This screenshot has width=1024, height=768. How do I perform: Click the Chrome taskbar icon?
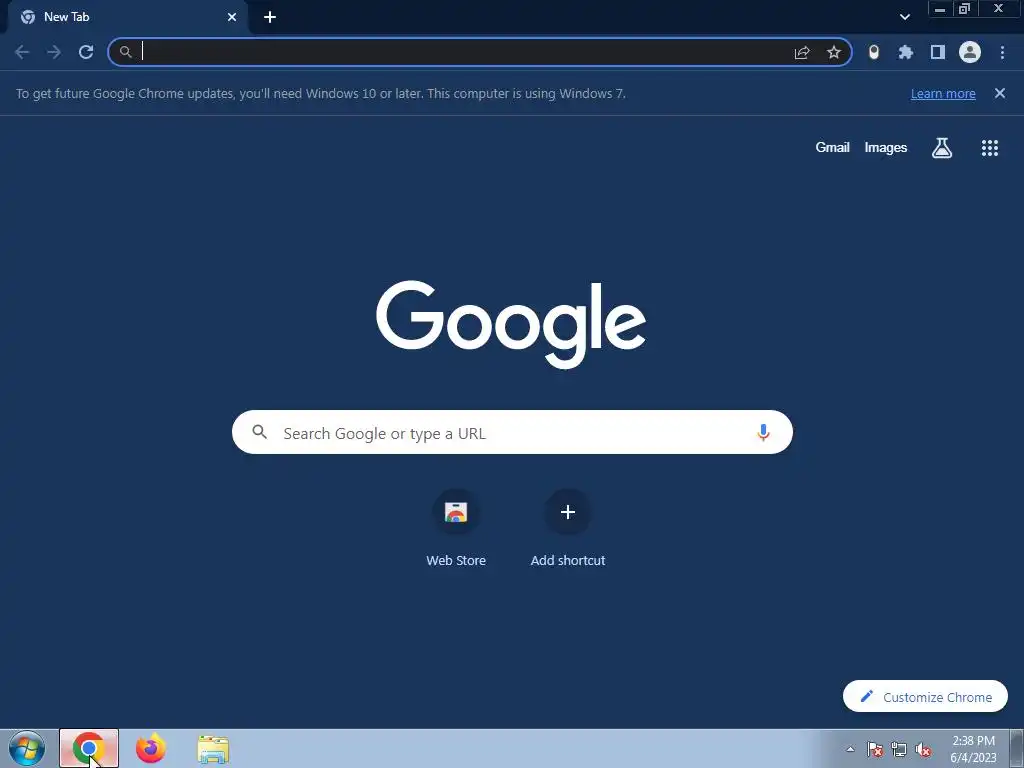[89, 748]
